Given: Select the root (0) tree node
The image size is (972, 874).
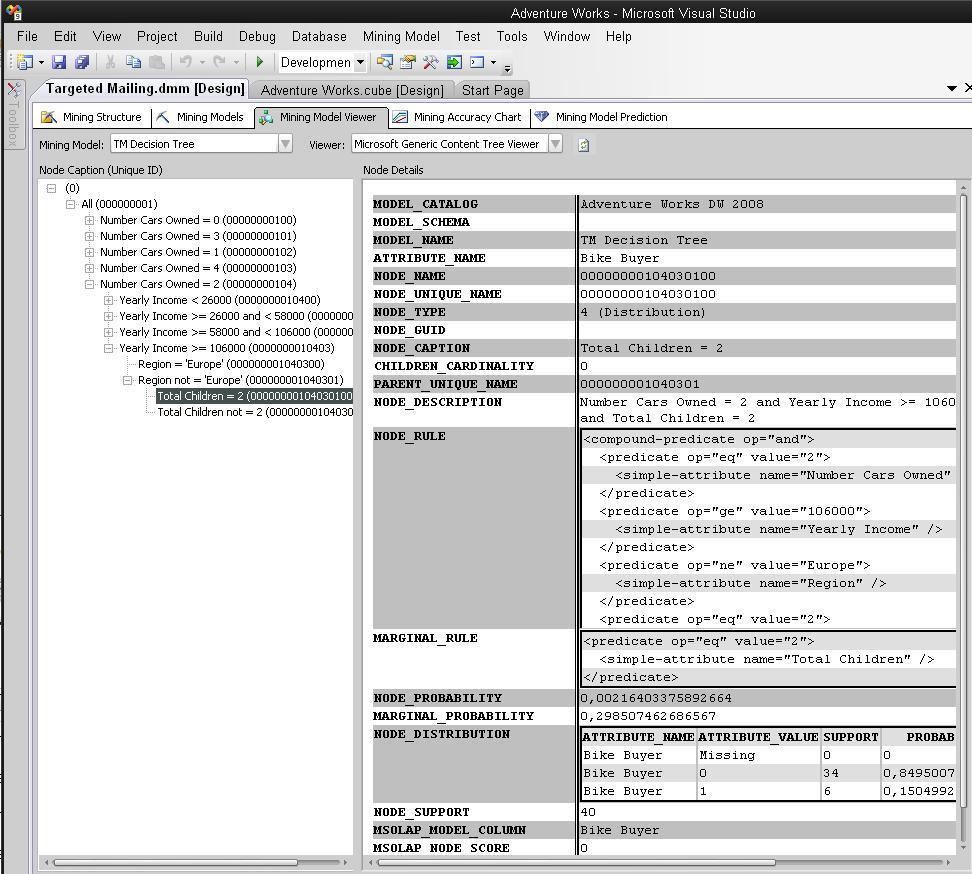Looking at the screenshot, I should 73,188.
